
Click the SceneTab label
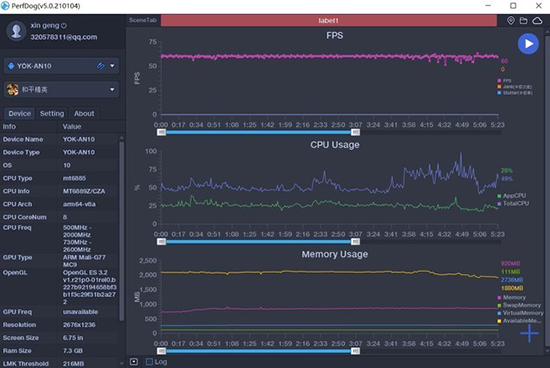pos(142,20)
